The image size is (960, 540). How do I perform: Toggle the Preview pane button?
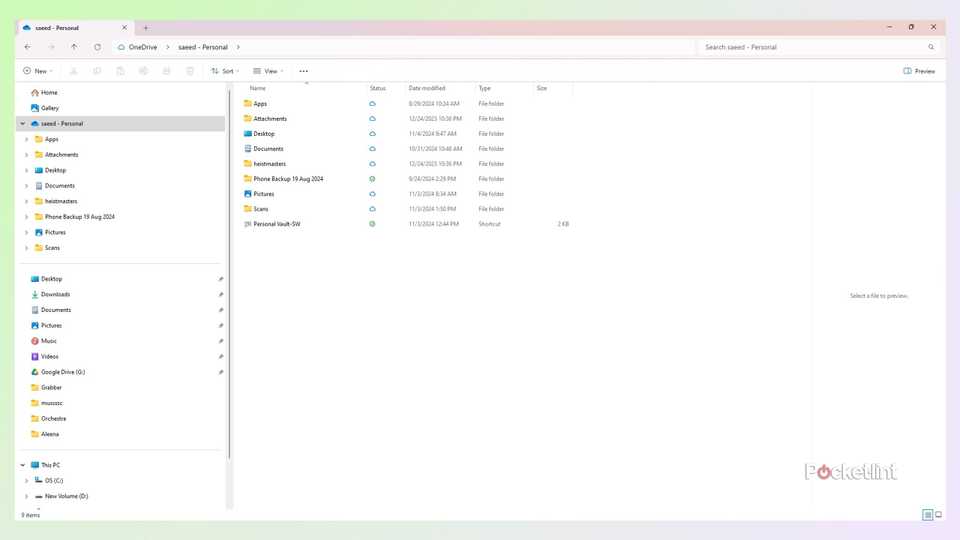click(919, 71)
